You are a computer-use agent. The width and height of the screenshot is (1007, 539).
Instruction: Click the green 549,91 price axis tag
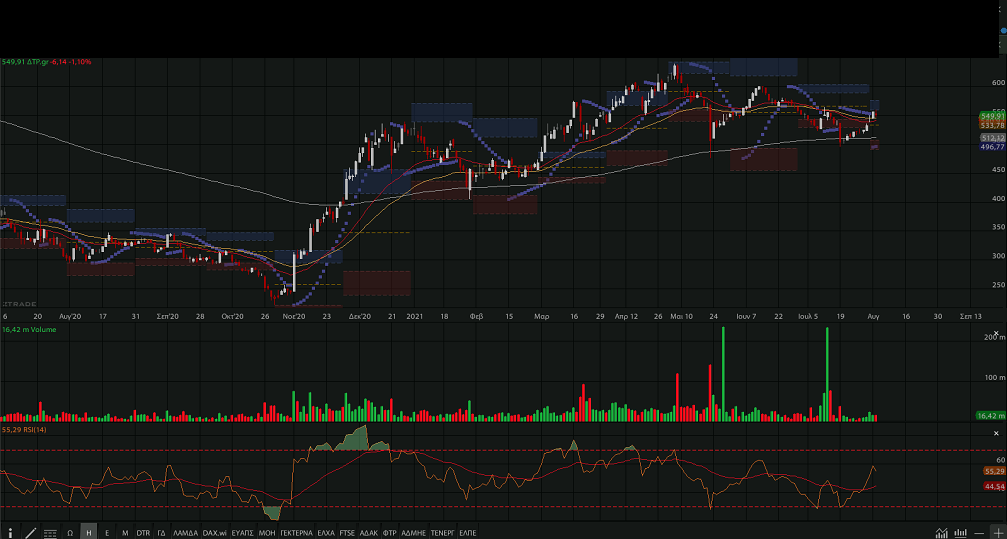[991, 116]
